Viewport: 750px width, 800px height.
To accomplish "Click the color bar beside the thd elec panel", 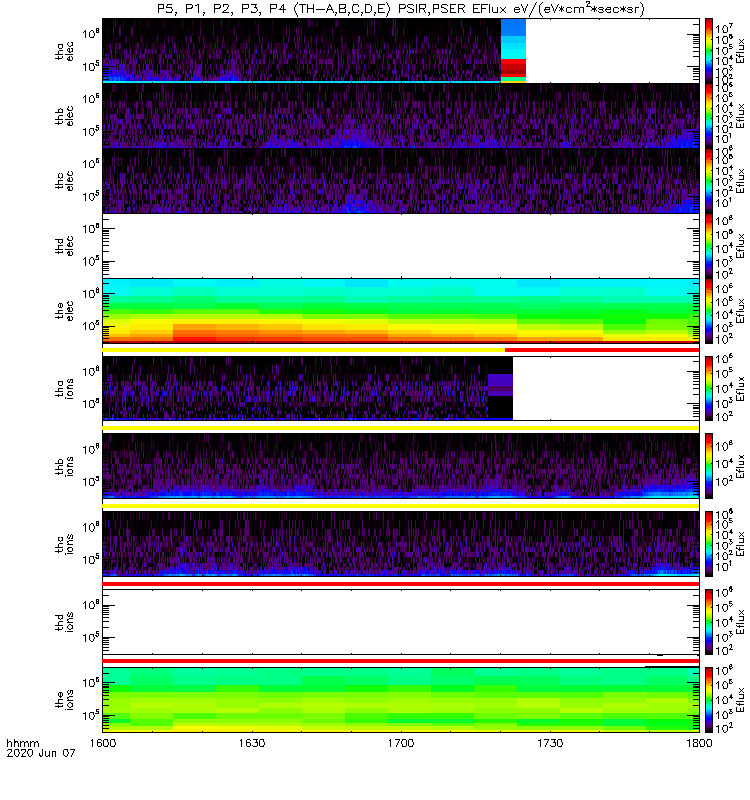I will tap(709, 245).
